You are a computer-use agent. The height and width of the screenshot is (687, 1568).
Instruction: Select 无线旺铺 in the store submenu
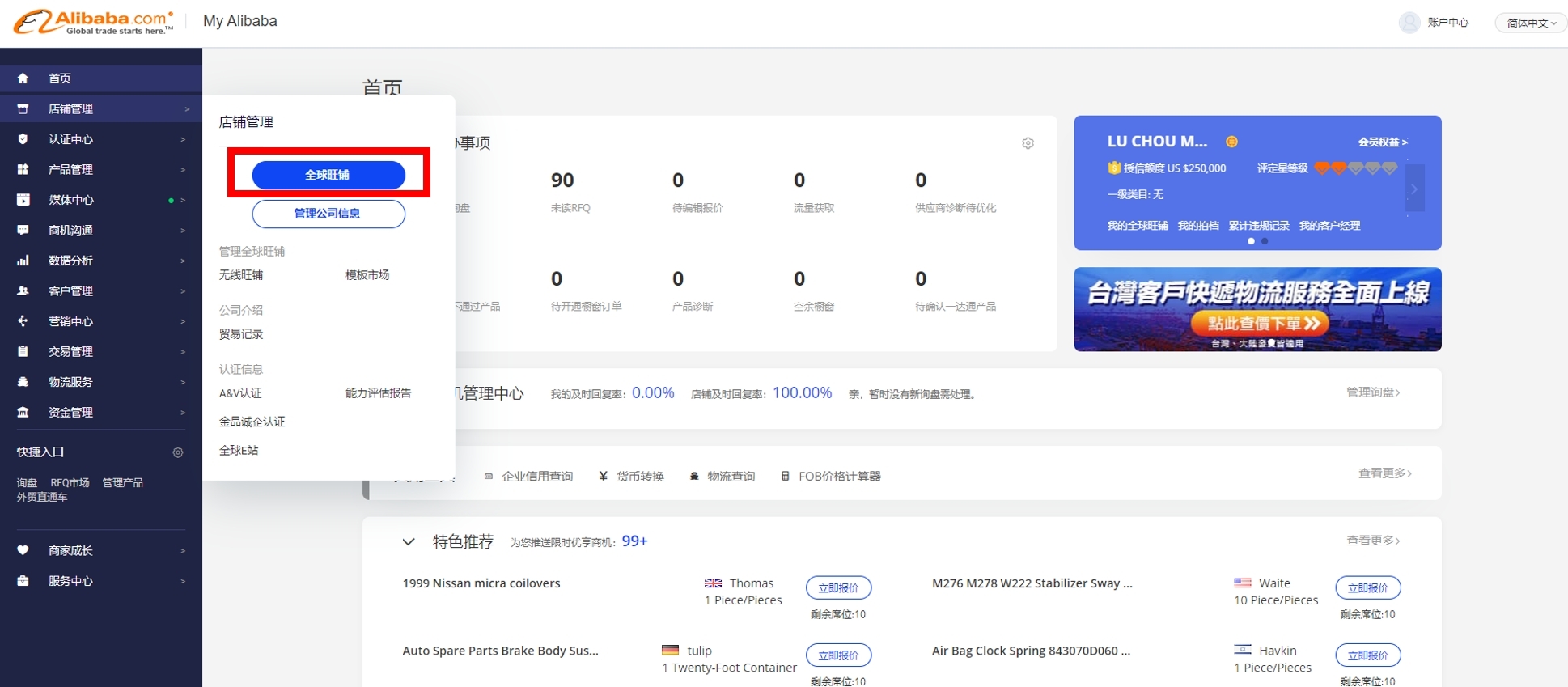[241, 275]
